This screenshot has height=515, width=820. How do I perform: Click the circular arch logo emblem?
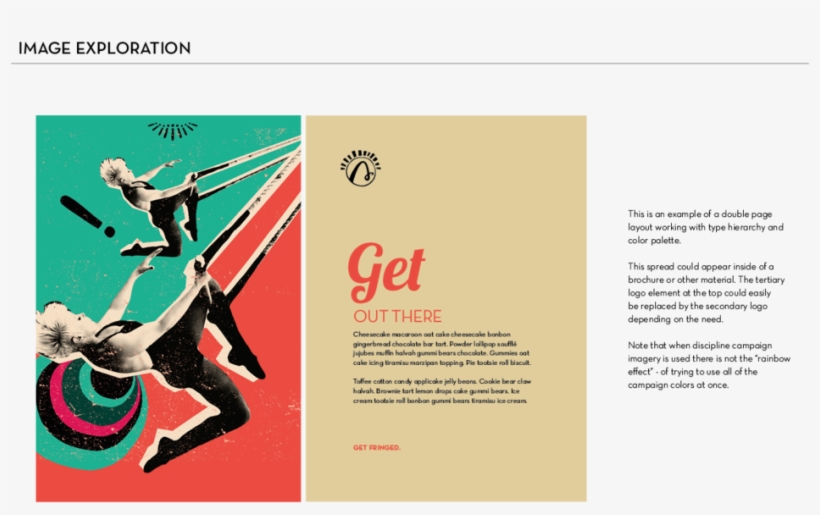[361, 168]
